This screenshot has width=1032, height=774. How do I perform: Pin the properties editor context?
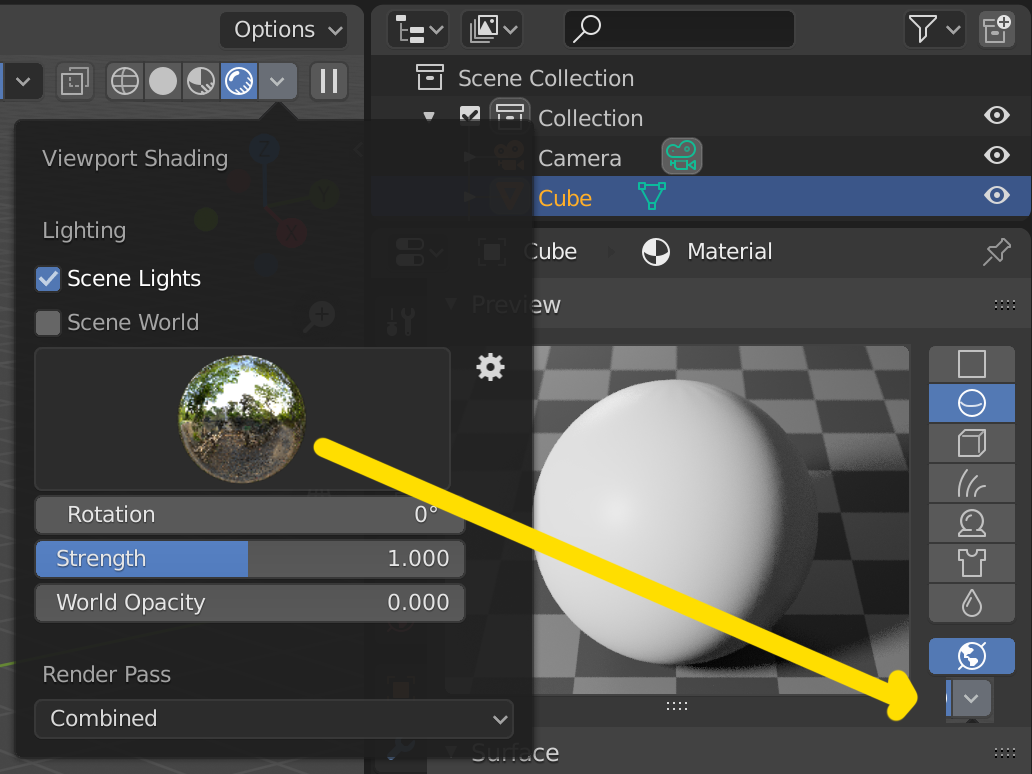(996, 251)
